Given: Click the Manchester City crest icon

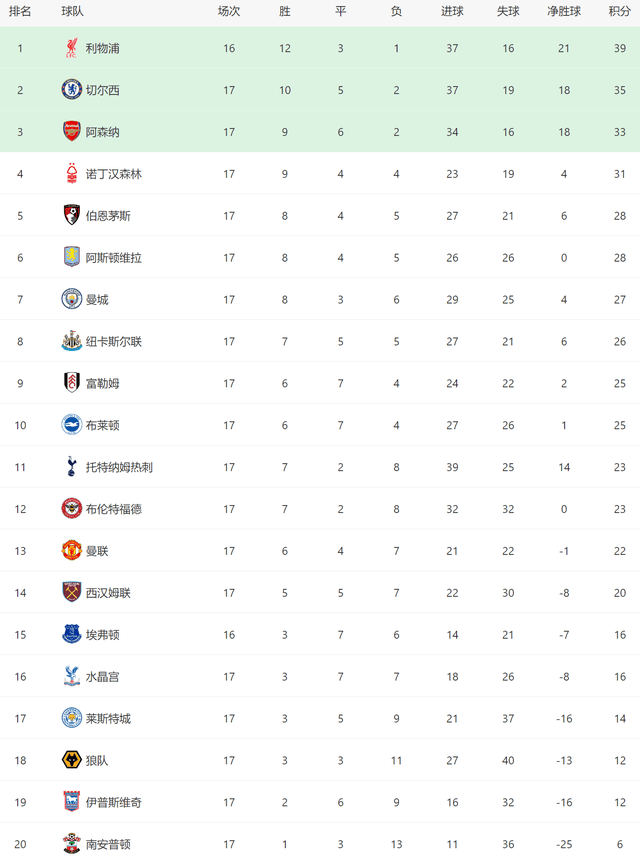Looking at the screenshot, I should 71,299.
